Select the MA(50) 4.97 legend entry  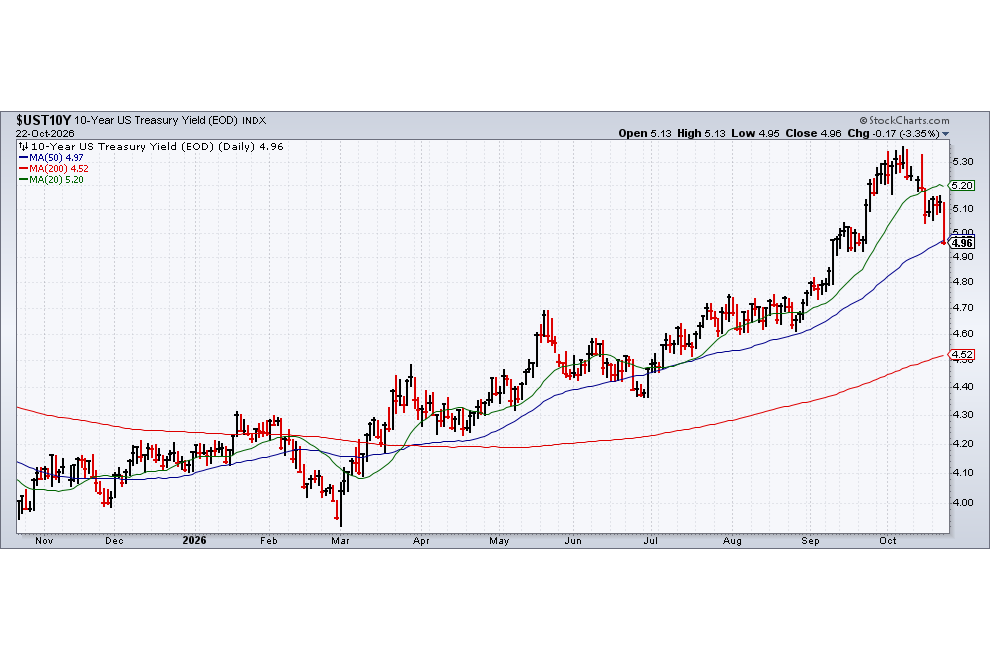click(x=51, y=157)
